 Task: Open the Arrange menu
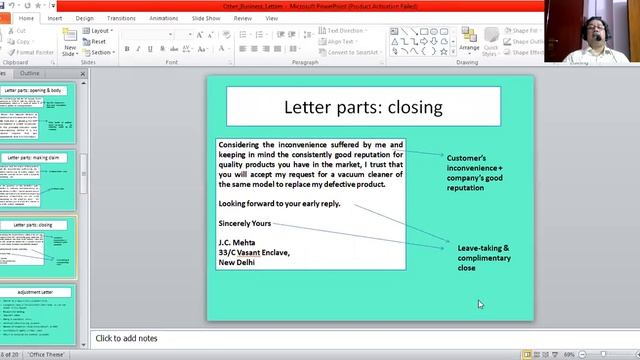[469, 41]
